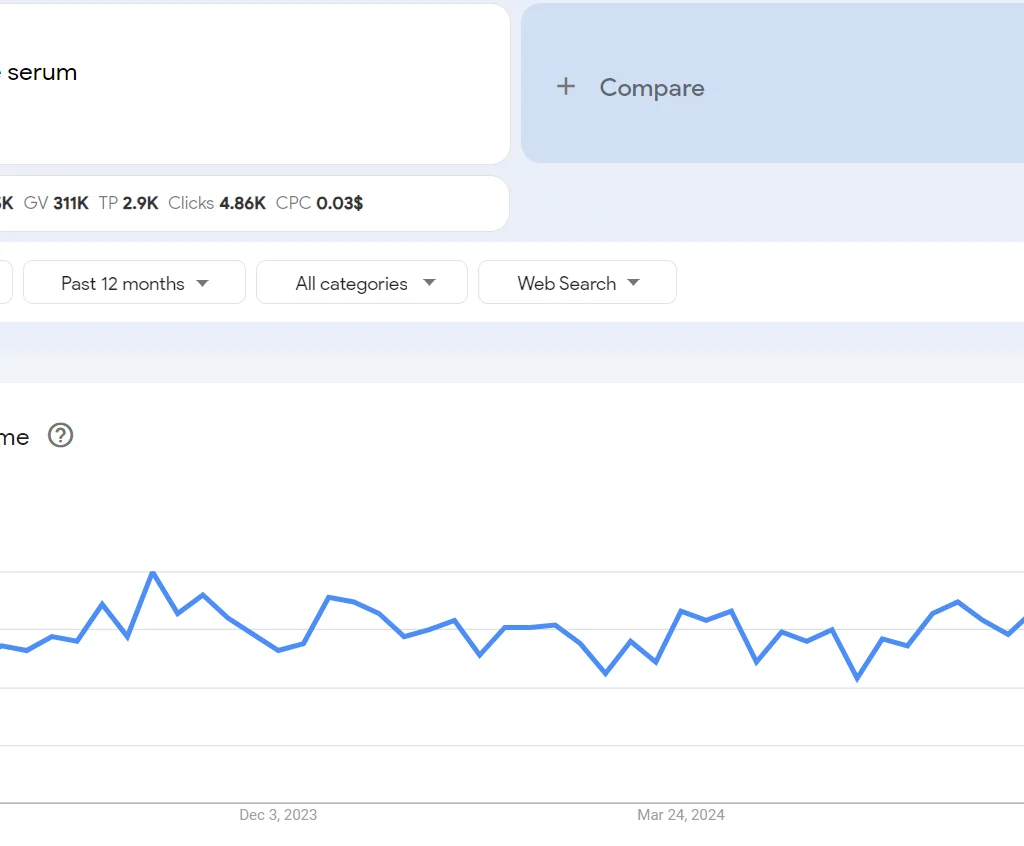Image resolution: width=1024 pixels, height=846 pixels.
Task: Click the Clicks 4.86K metric link
Action: point(217,203)
